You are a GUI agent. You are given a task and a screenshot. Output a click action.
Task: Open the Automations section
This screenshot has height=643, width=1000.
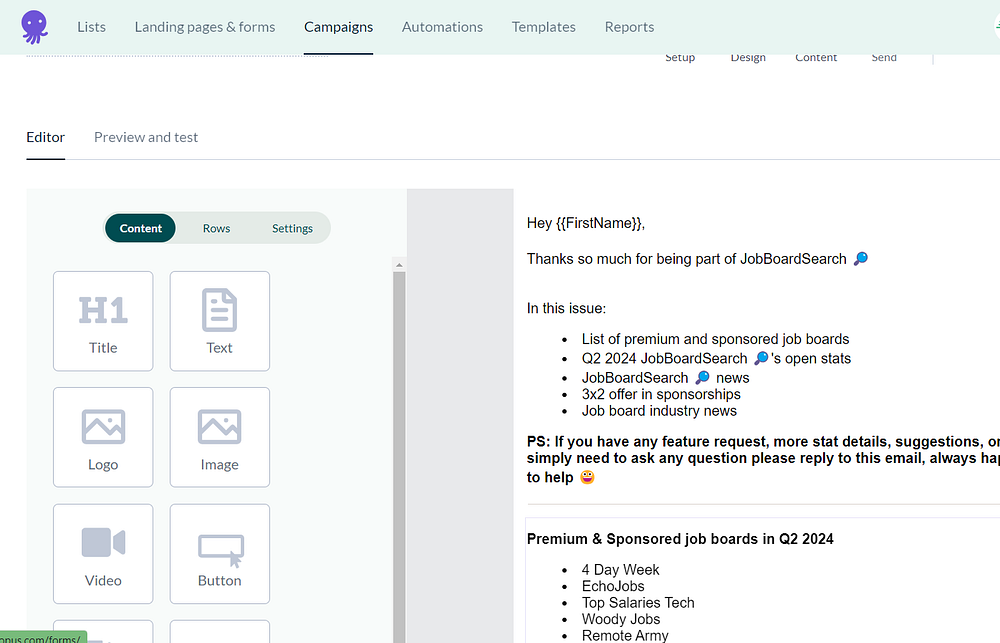point(442,27)
